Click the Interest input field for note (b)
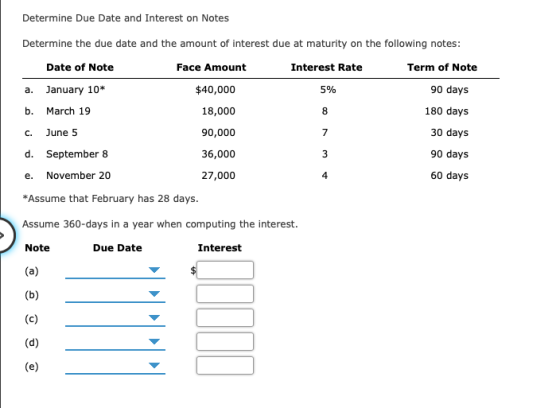Screen dimensions: 560x408 point(225,294)
